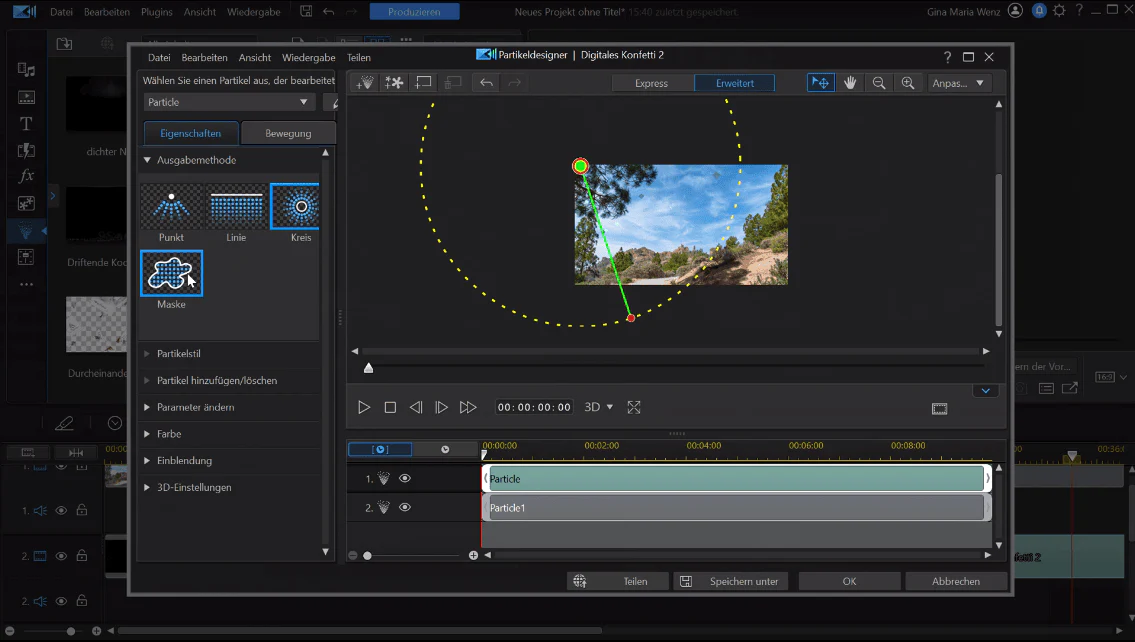Expand the Einblendung section
The width and height of the screenshot is (1135, 642).
(x=147, y=460)
